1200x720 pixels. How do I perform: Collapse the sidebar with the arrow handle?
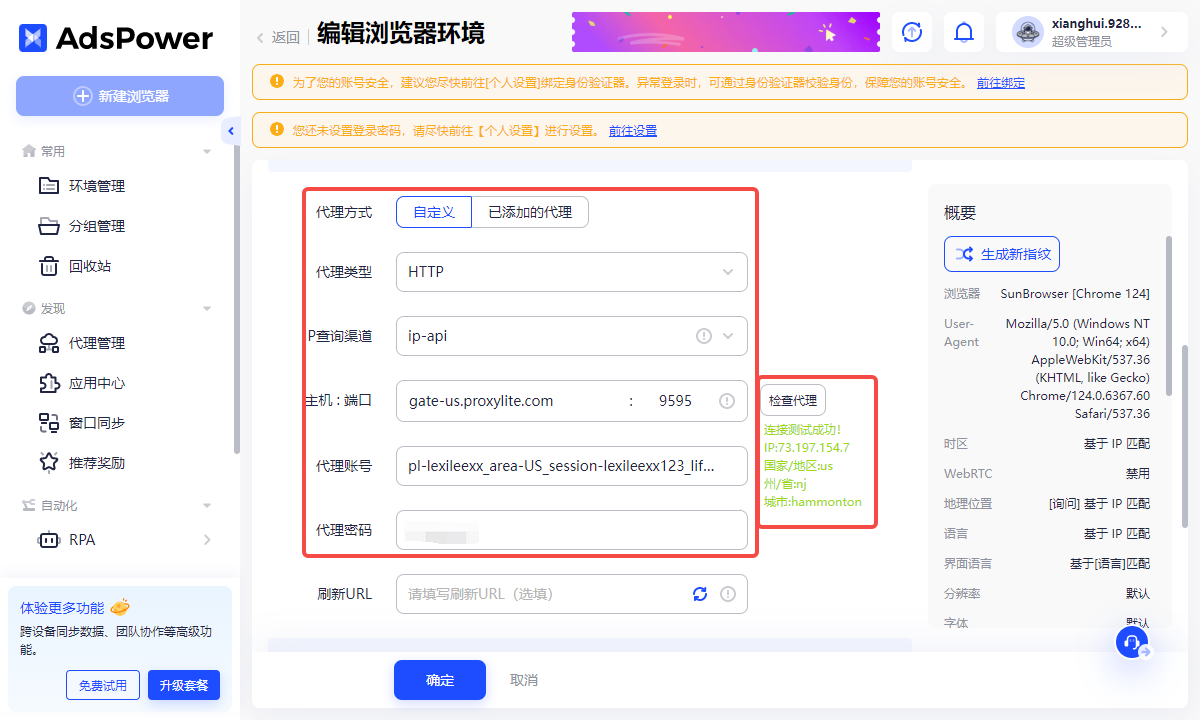click(231, 131)
